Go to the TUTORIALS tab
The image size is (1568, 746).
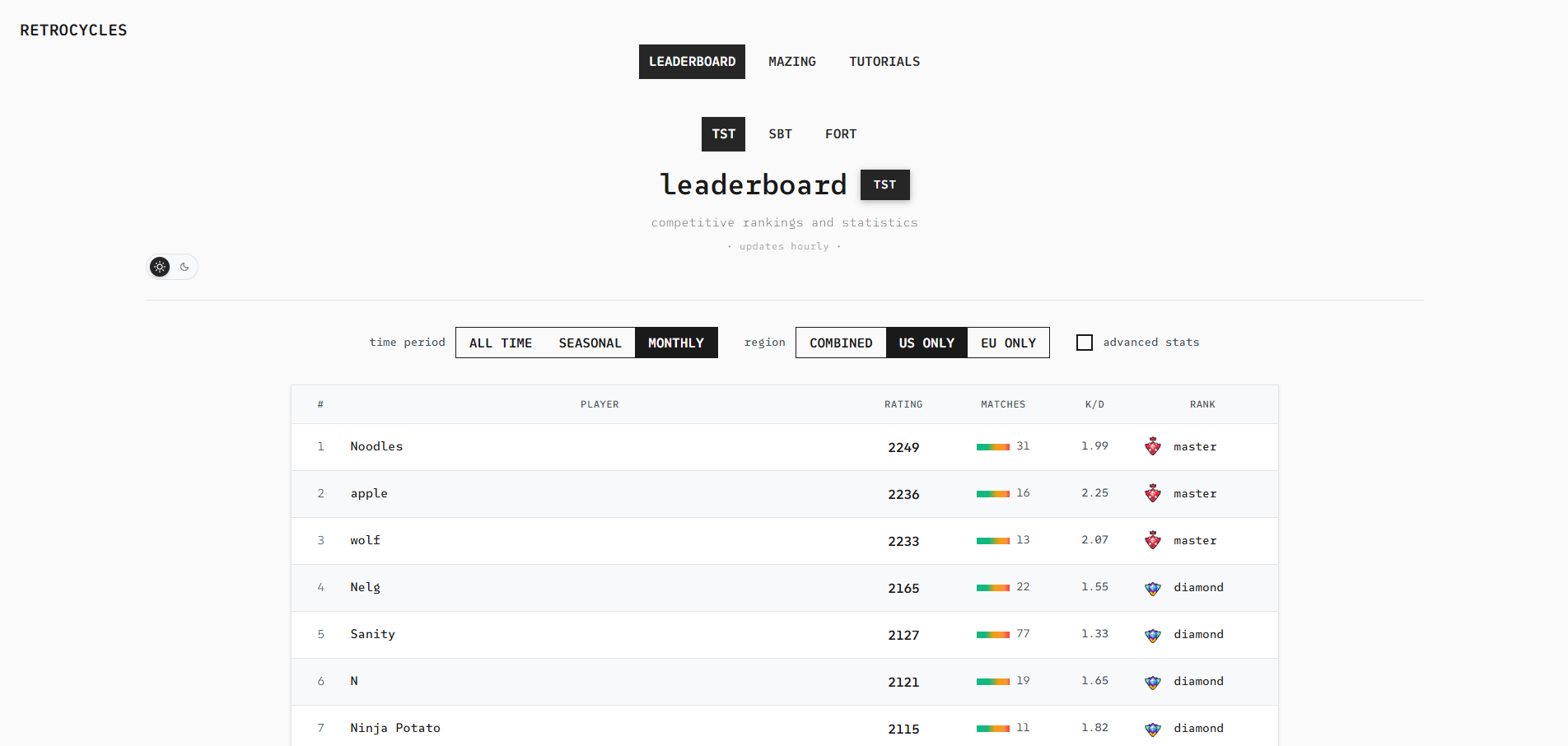884,62
